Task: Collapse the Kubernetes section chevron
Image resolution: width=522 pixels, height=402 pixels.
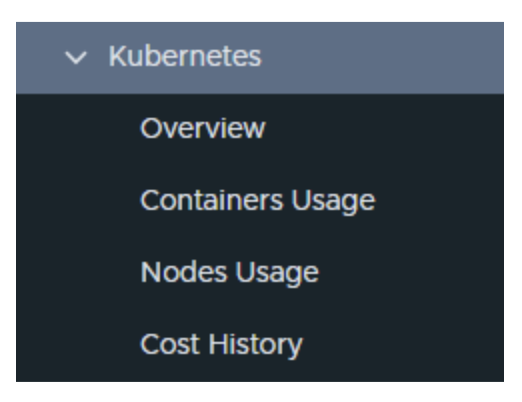Action: (x=76, y=57)
